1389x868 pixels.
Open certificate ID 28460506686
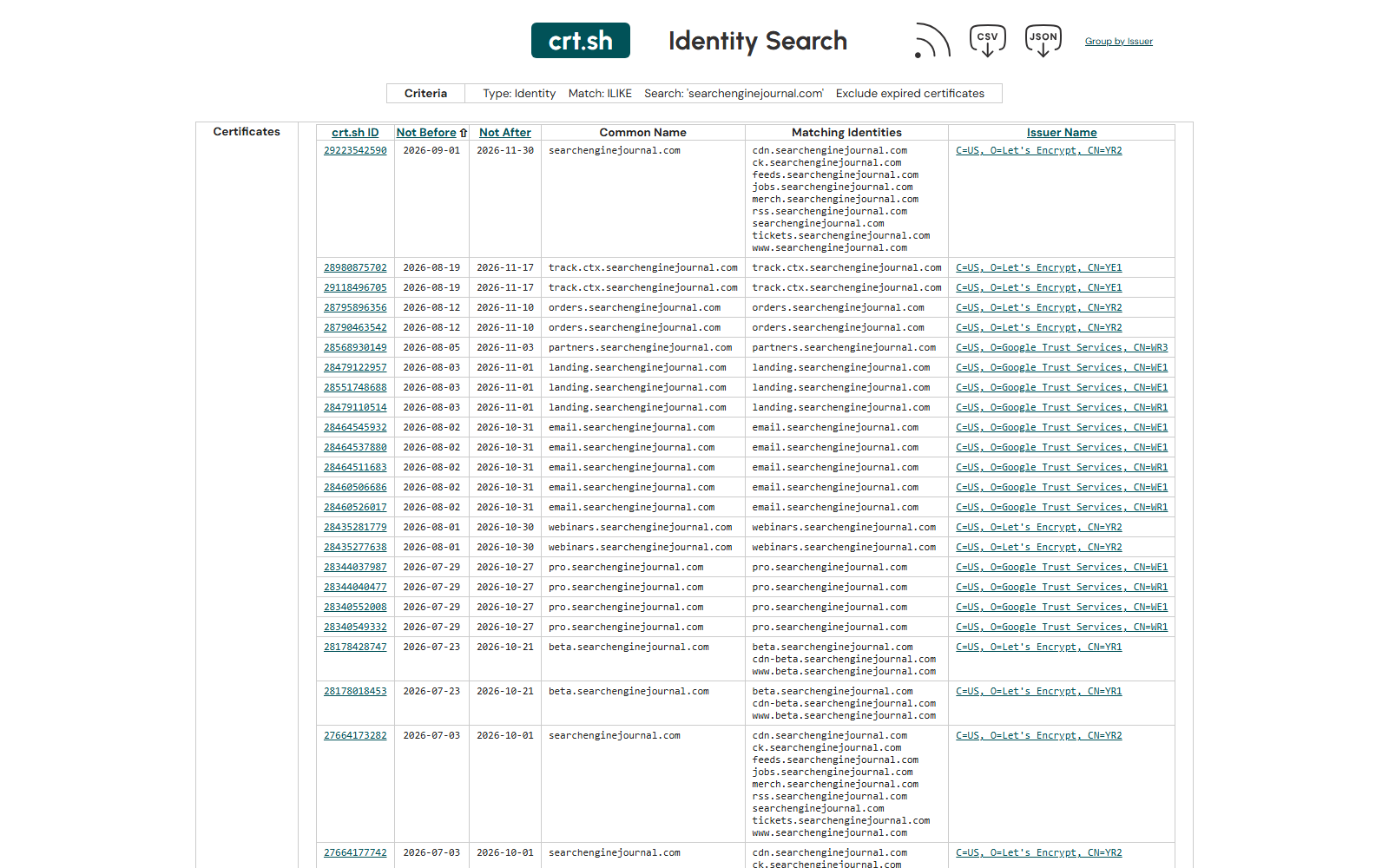pyautogui.click(x=355, y=488)
